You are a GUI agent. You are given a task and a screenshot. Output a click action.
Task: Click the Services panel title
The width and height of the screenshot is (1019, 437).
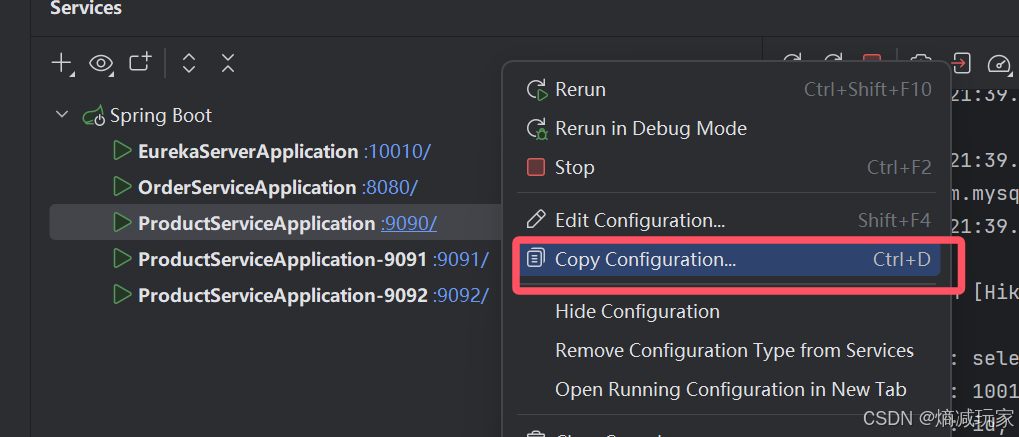[x=86, y=8]
